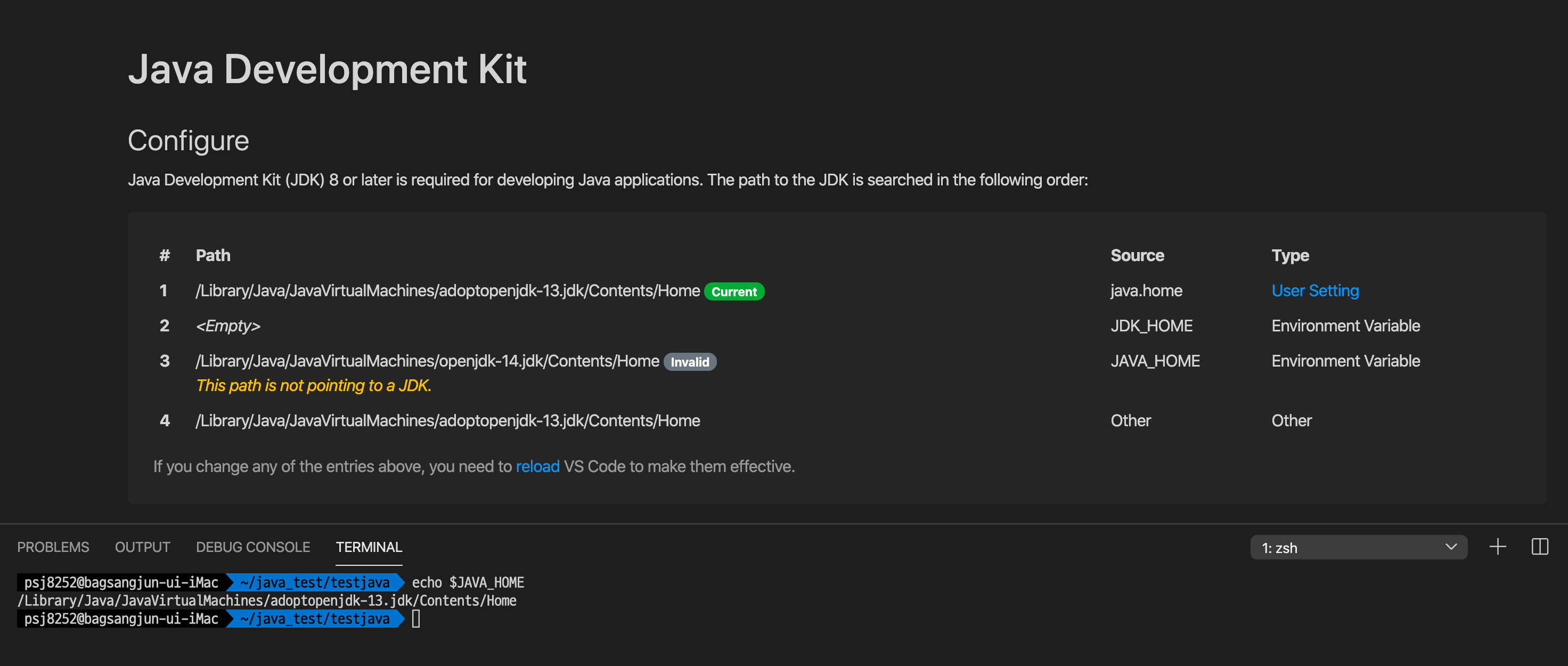
Task: Split the terminal panel
Action: point(1539,547)
